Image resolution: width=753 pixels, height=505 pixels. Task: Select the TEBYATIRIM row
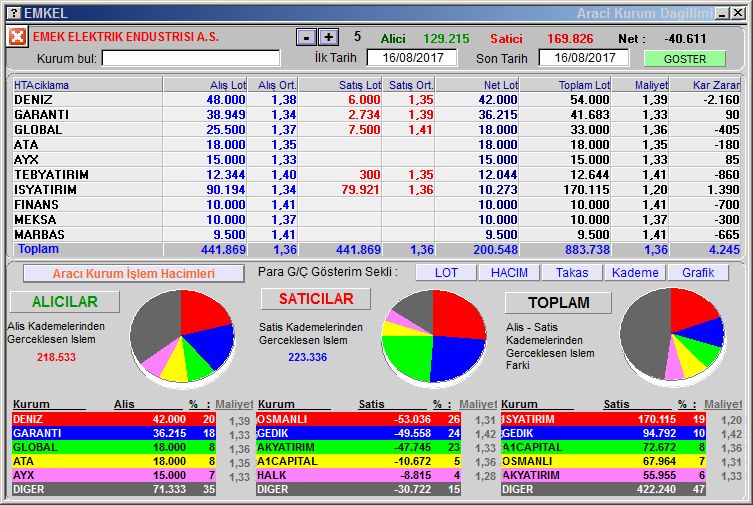(x=376, y=175)
